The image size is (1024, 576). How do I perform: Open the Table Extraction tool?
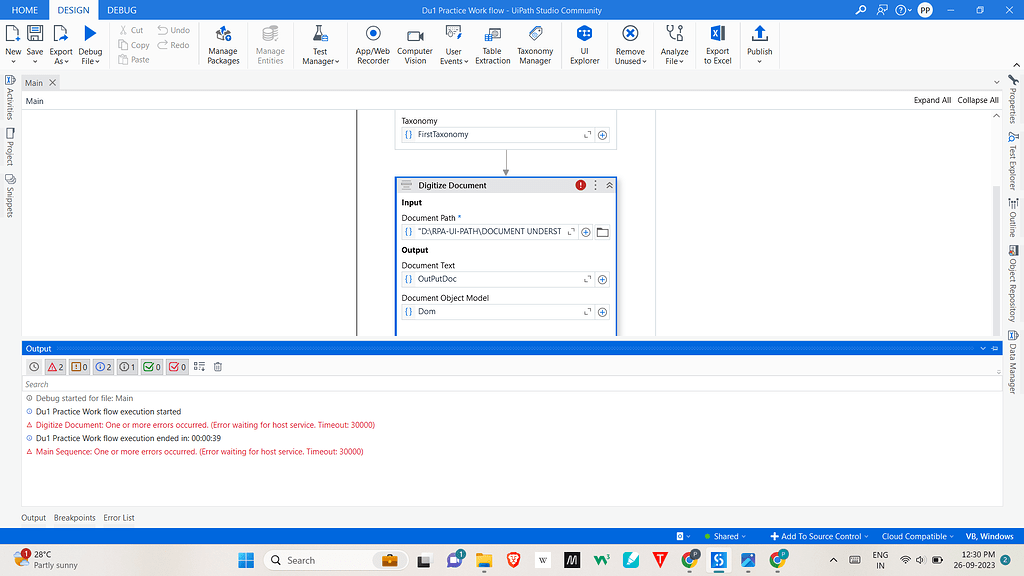492,45
